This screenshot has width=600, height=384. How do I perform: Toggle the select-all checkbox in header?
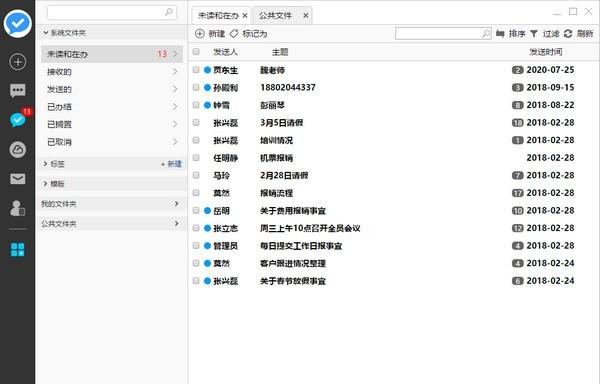tap(196, 52)
